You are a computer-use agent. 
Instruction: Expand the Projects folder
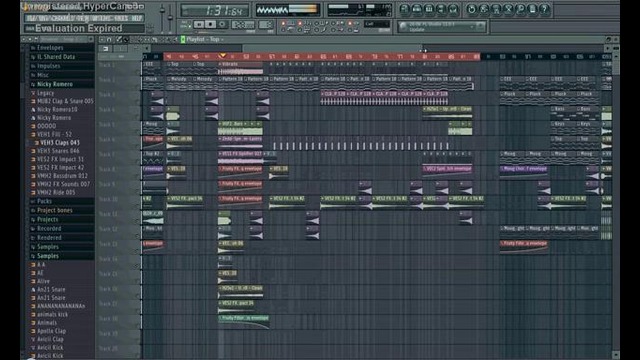tap(47, 220)
